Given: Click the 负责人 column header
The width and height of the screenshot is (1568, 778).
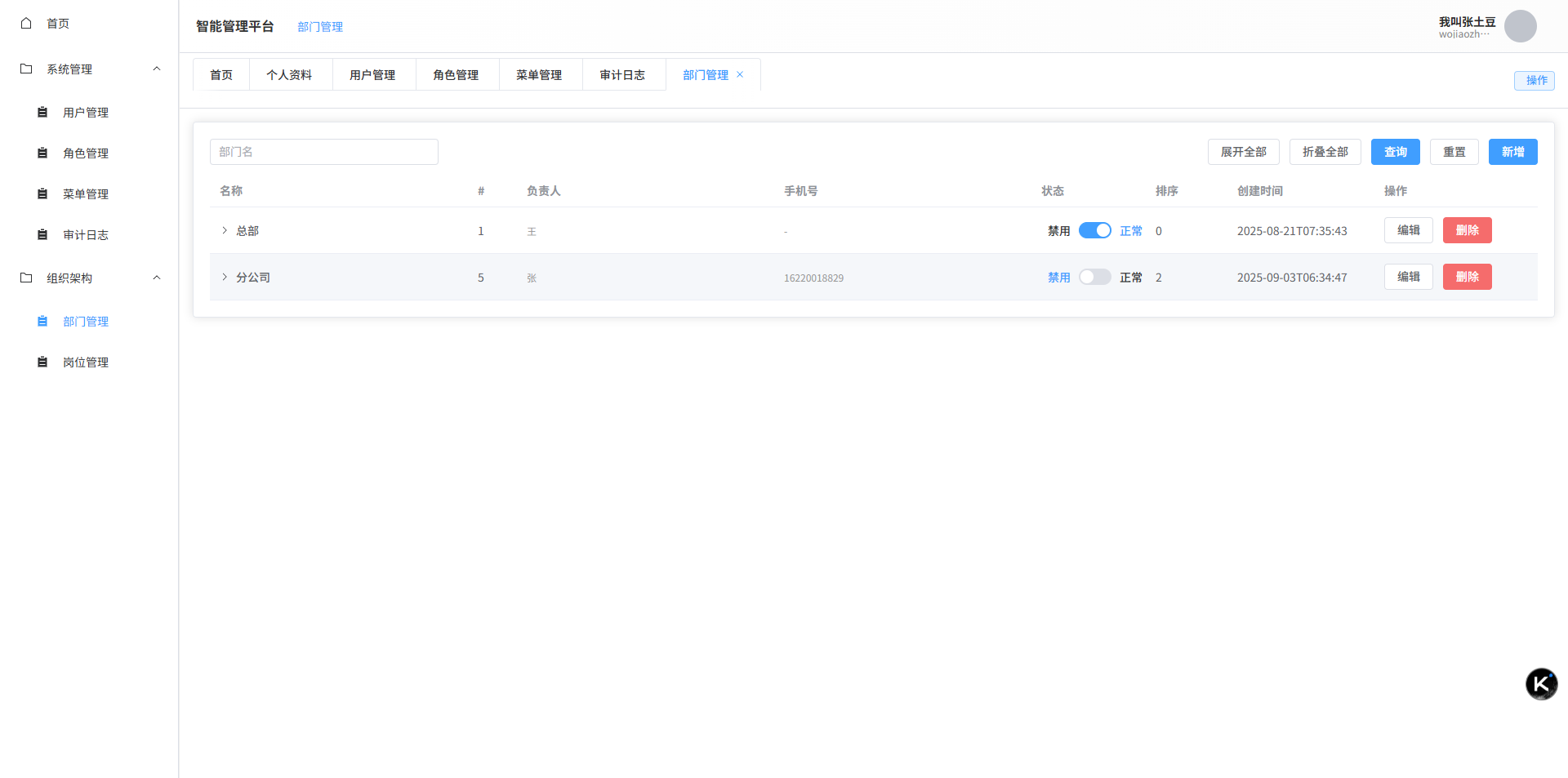Looking at the screenshot, I should click(544, 190).
